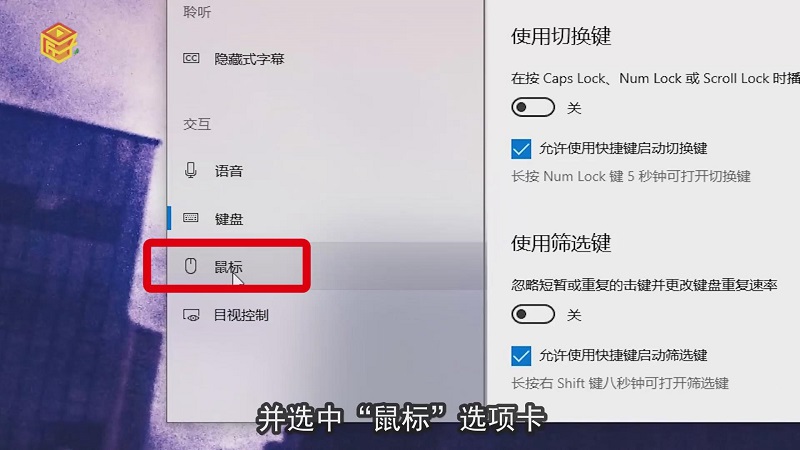This screenshot has width=800, height=450.
Task: Click the 使用筛选键 heading text
Action: click(x=561, y=243)
